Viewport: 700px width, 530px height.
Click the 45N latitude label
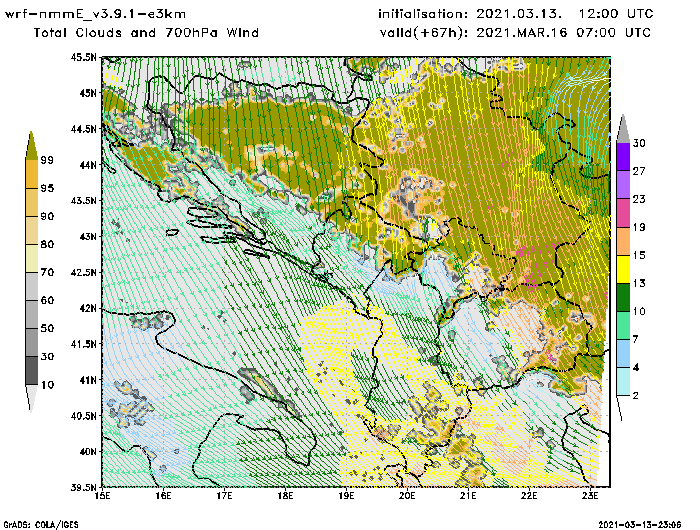[x=88, y=93]
